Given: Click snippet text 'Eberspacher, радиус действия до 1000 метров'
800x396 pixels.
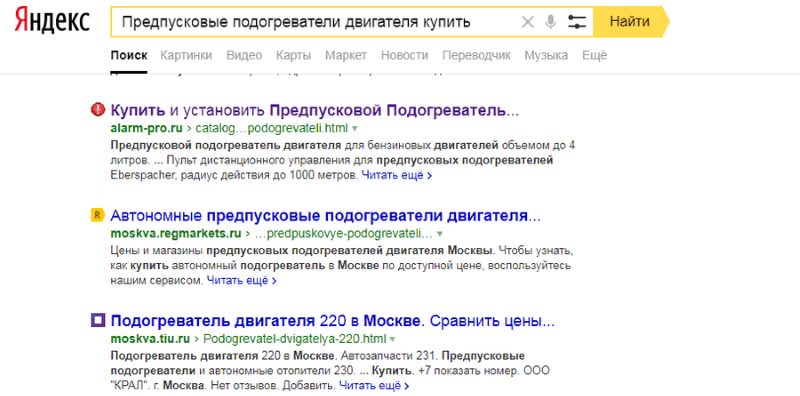Looking at the screenshot, I should (234, 176).
